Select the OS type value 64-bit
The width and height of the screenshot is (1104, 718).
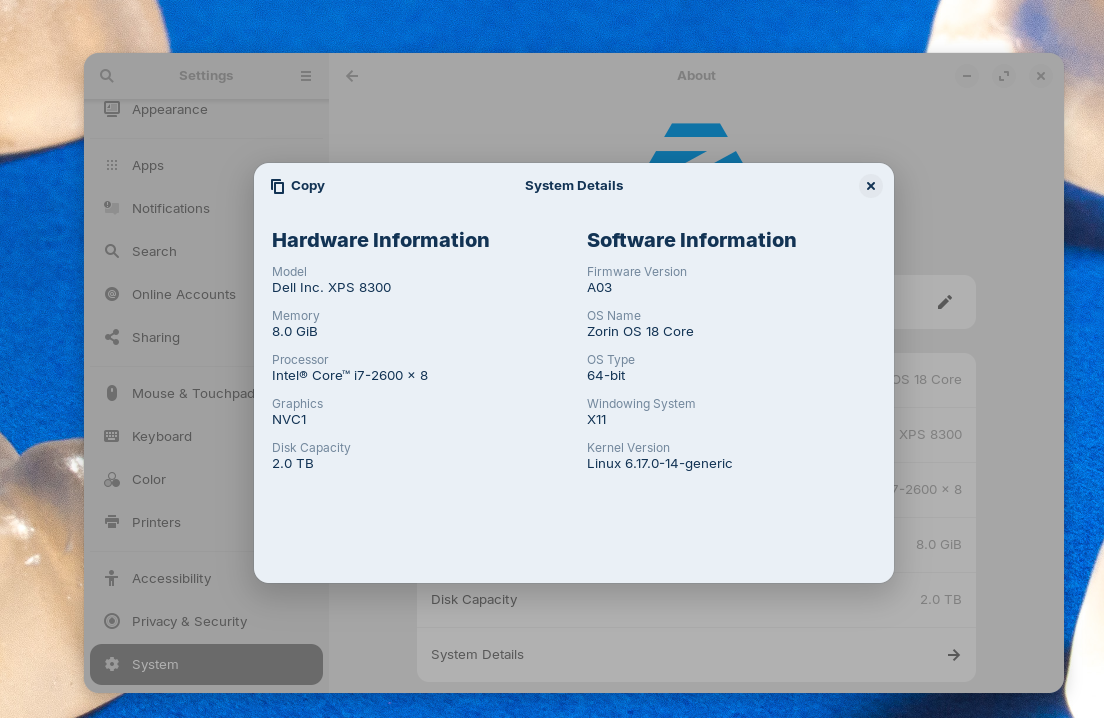[606, 375]
